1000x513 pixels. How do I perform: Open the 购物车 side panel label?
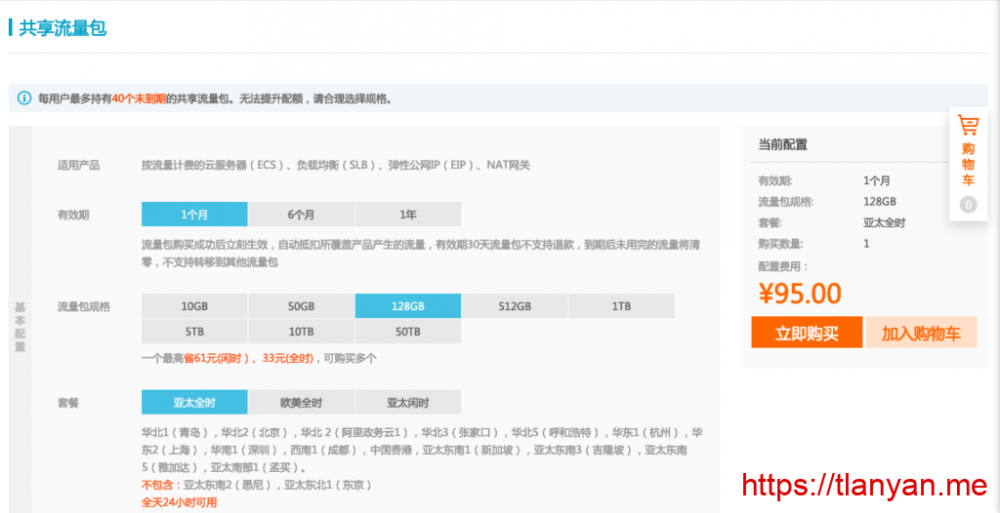pyautogui.click(x=968, y=164)
